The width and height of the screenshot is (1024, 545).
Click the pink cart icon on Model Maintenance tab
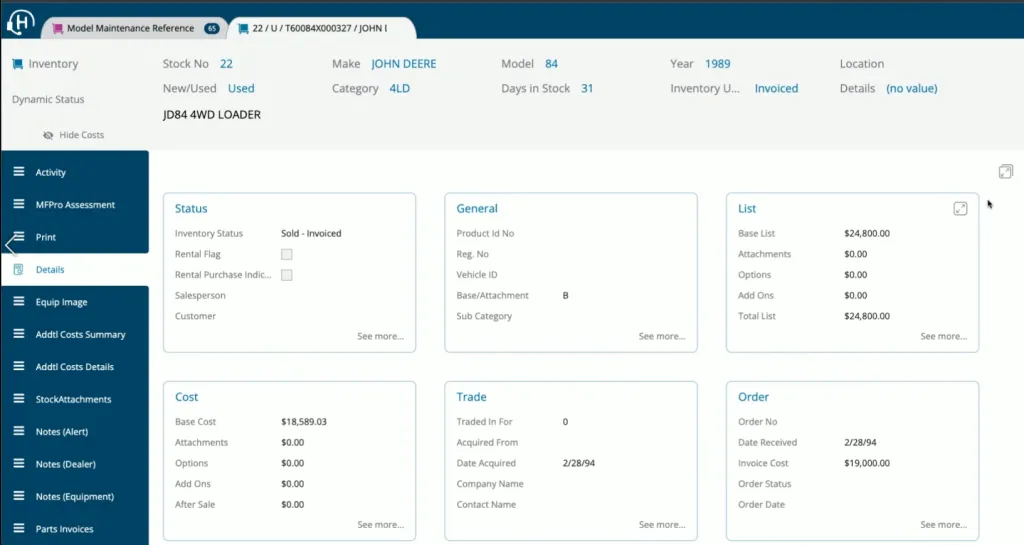tap(57, 28)
